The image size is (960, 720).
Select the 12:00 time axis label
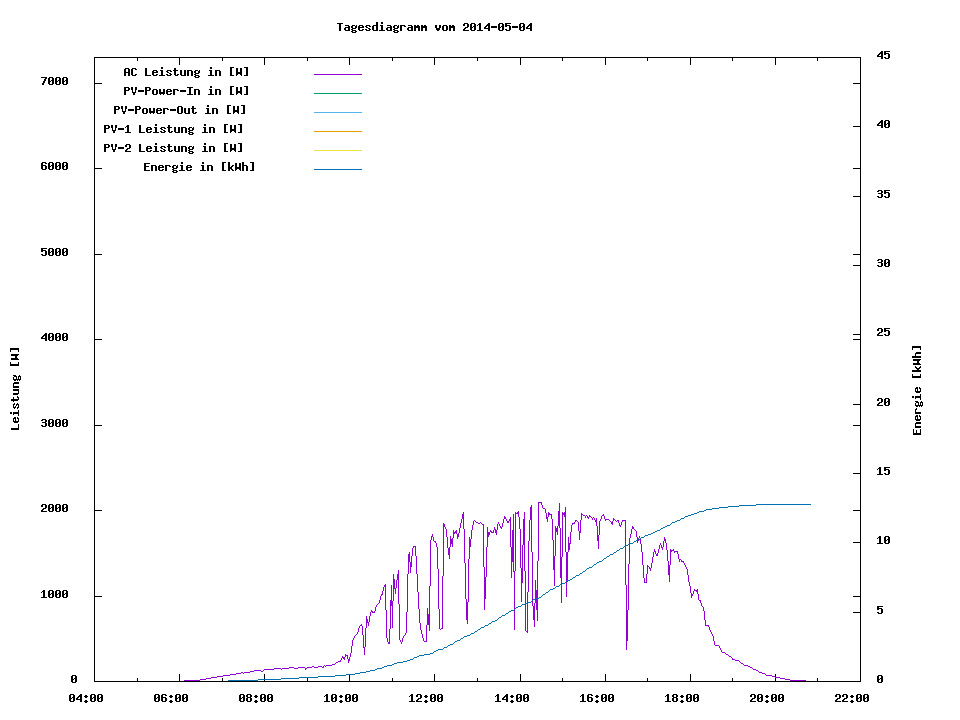426,698
